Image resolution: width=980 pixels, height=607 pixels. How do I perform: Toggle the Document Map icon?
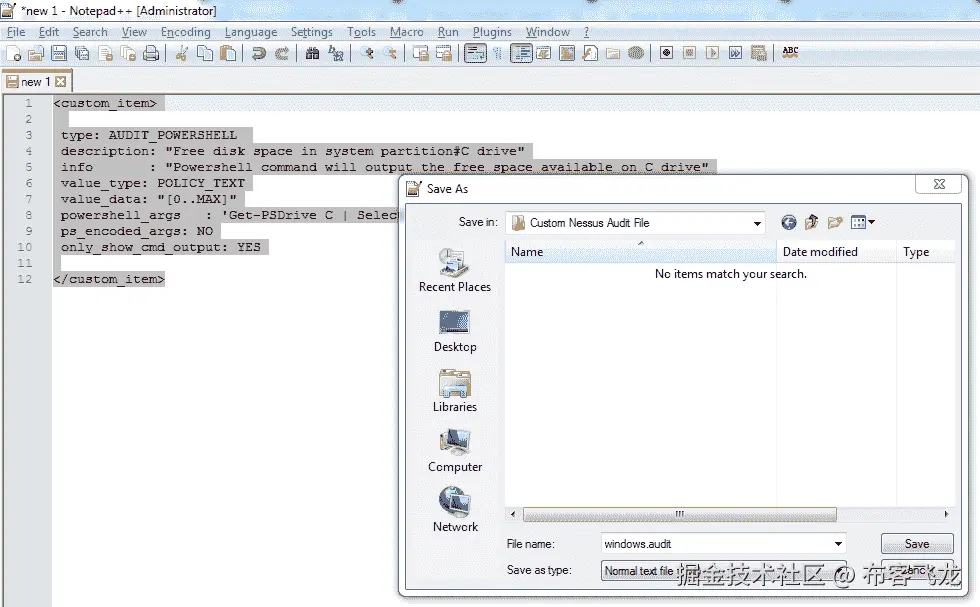[x=567, y=54]
